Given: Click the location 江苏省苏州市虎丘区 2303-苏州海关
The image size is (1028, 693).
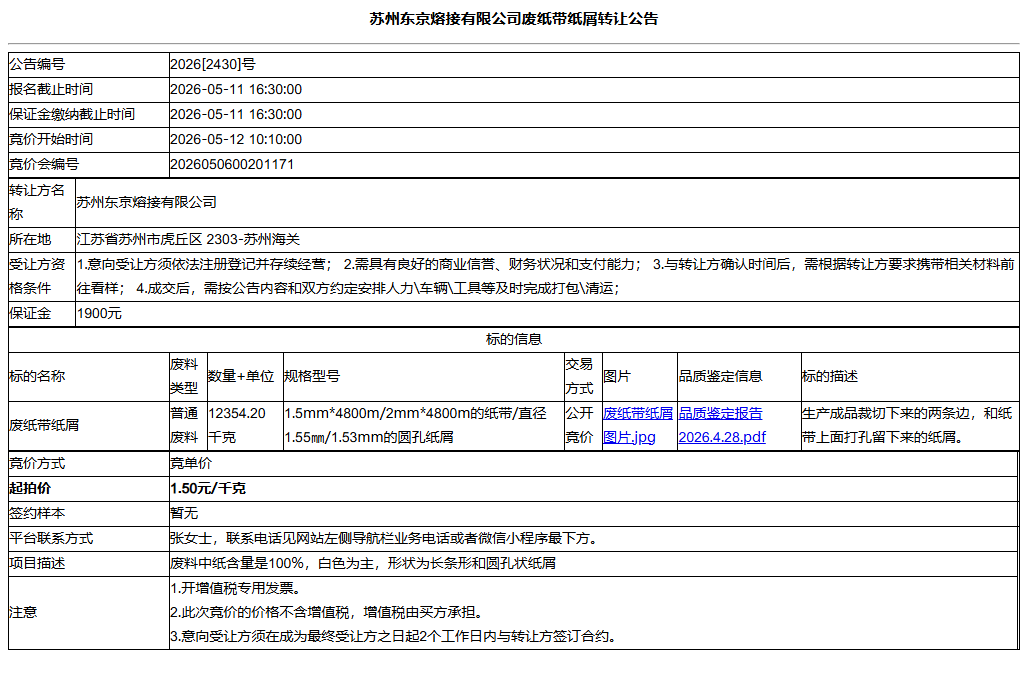Looking at the screenshot, I should pos(188,239).
